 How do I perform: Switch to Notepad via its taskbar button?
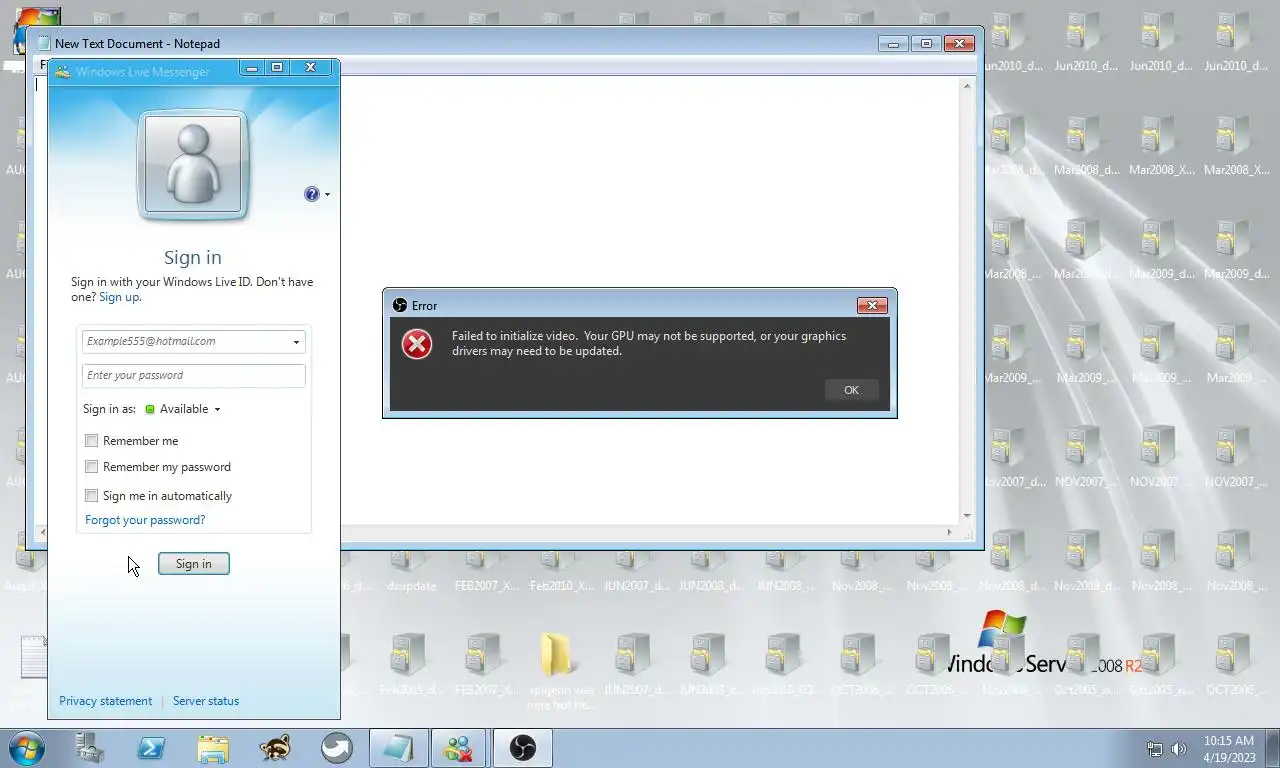point(398,748)
